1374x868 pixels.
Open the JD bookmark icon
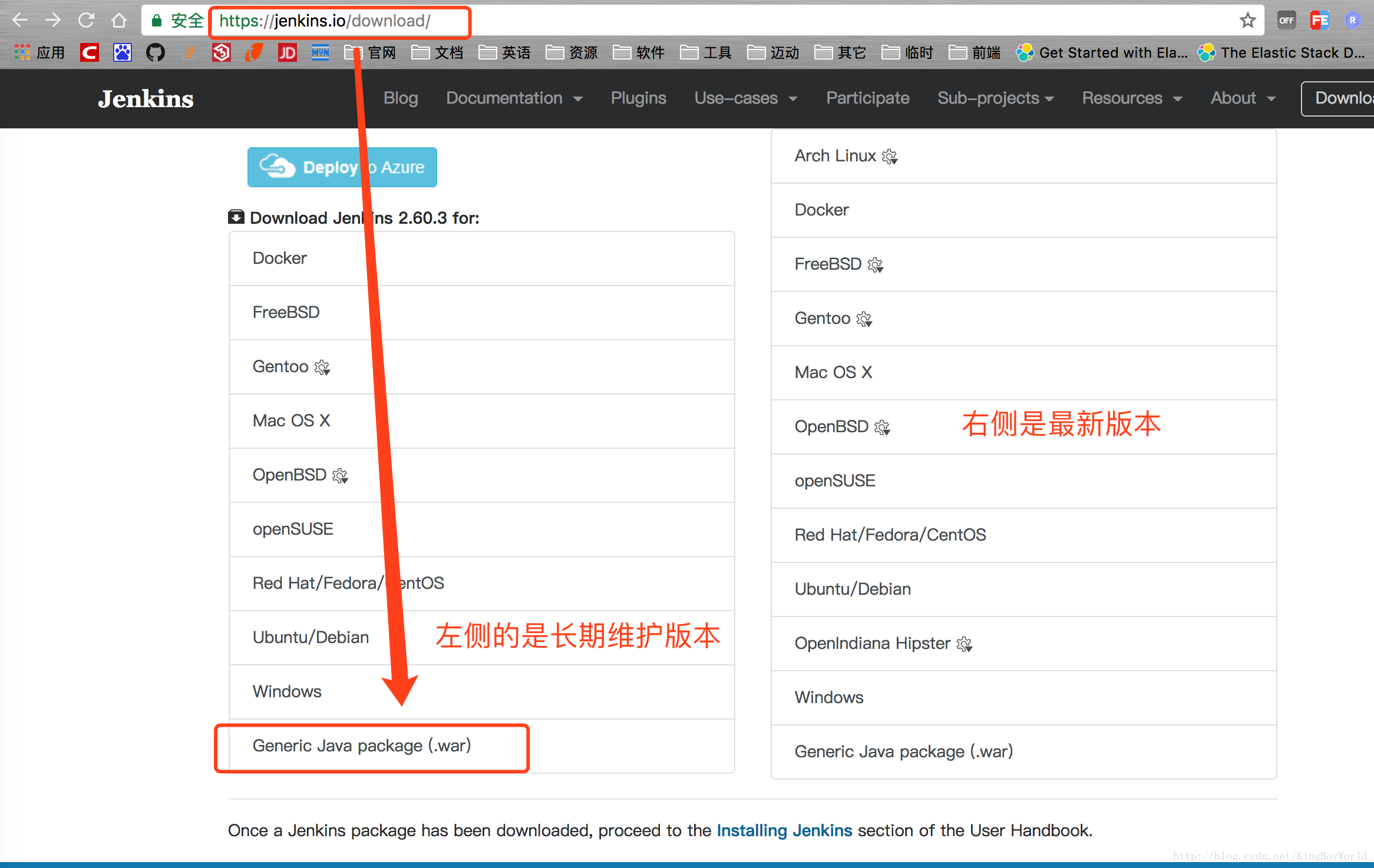click(x=288, y=53)
